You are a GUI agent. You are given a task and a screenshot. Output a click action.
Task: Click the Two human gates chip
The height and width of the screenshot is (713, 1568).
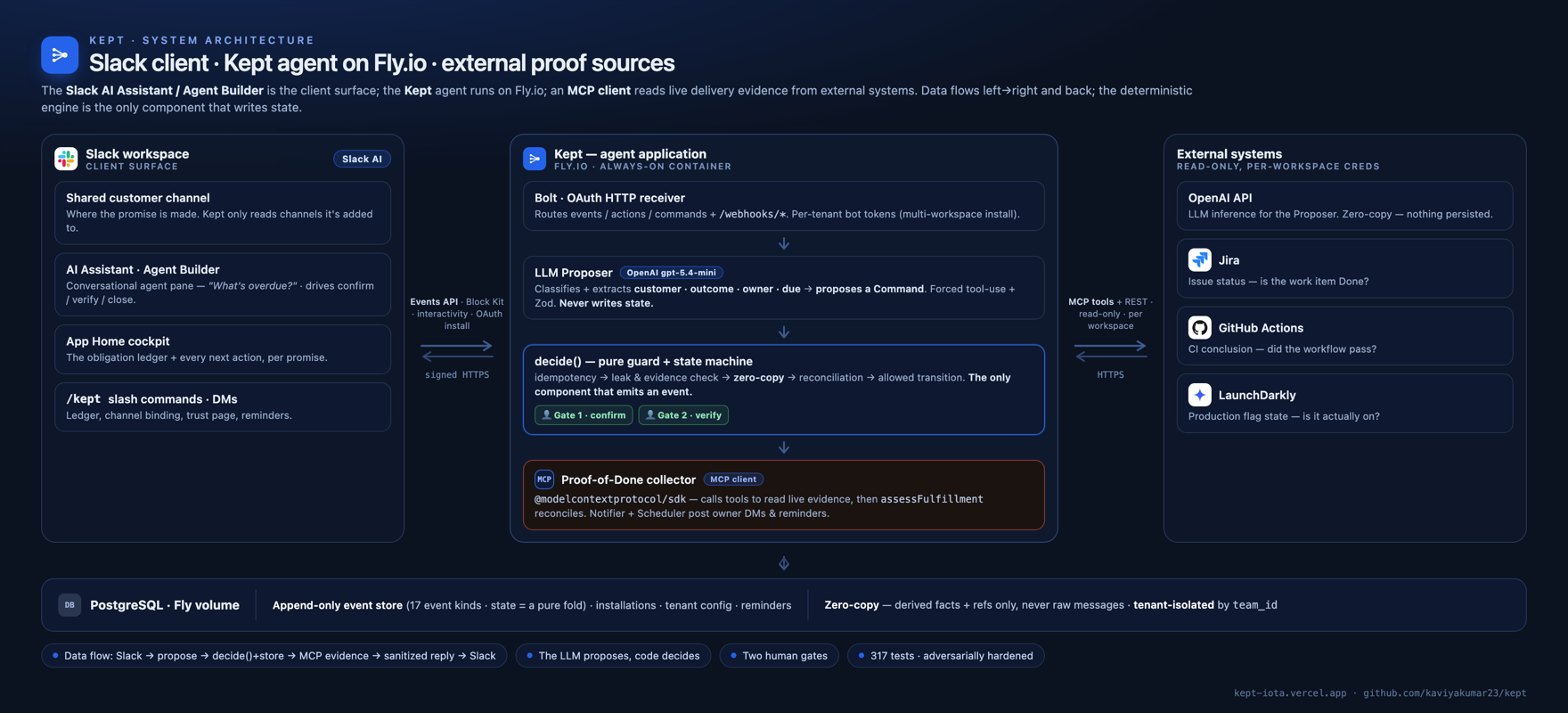779,656
